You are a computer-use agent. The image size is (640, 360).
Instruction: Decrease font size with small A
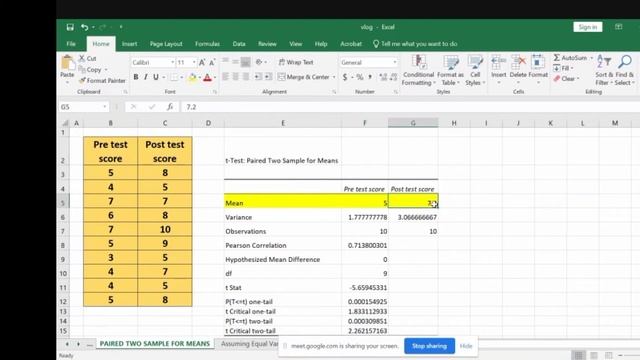[x=212, y=62]
